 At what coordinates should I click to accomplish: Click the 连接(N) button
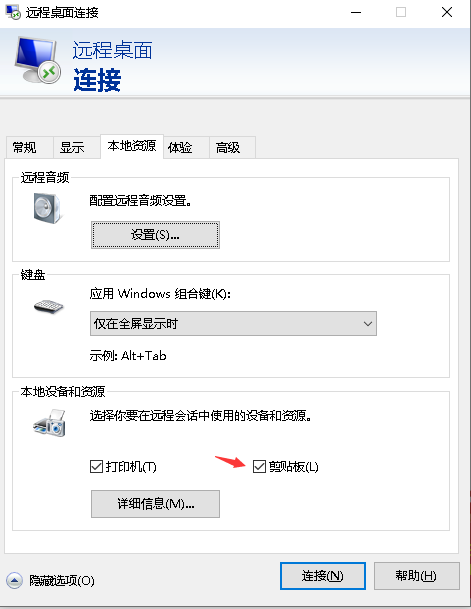(x=323, y=576)
